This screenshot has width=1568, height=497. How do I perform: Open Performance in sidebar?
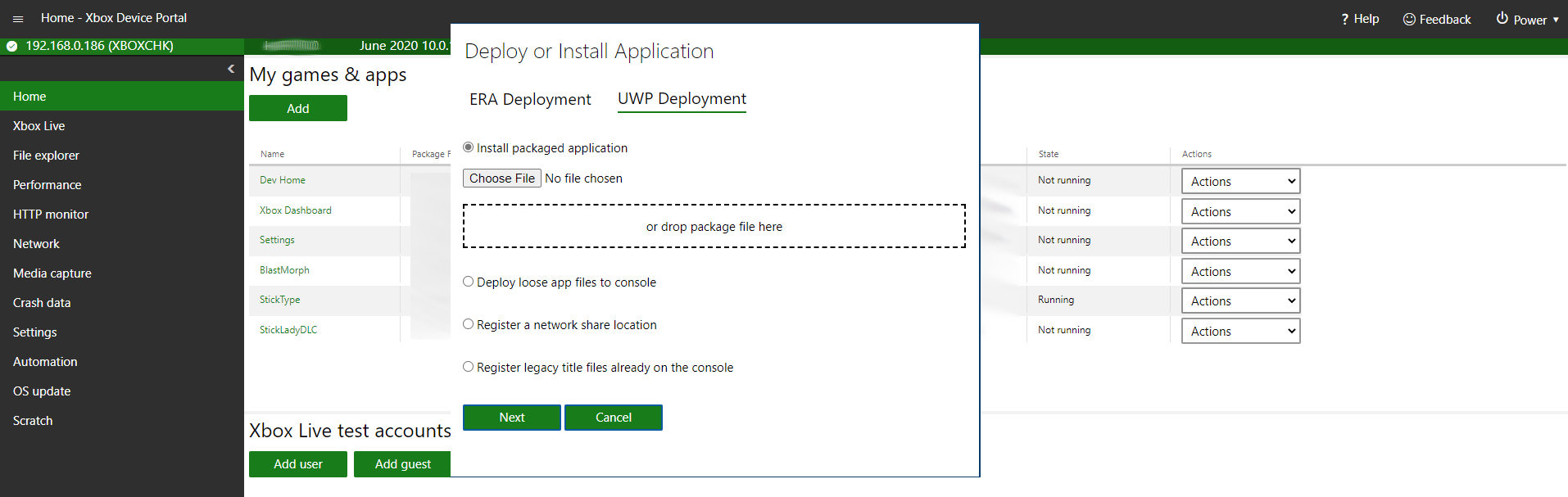coord(122,184)
